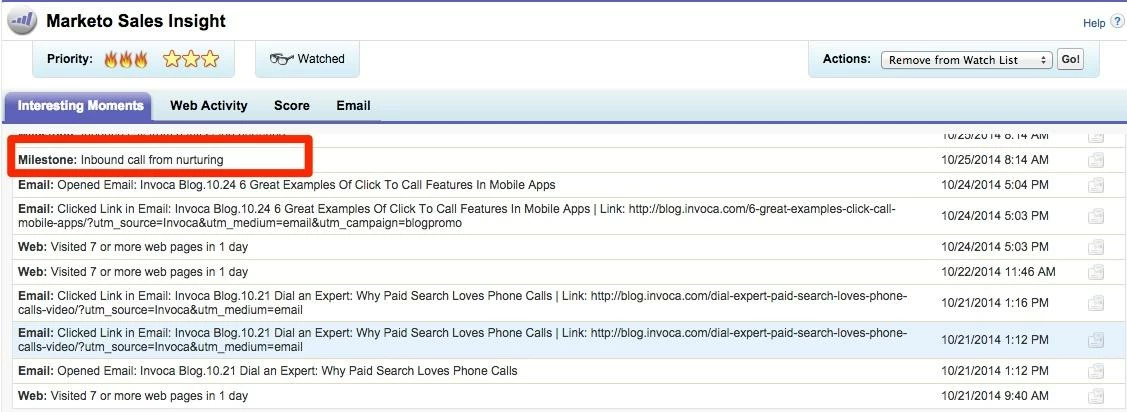Click the icon on the Clicked Link 10/24/2014 5:03 PM row
Viewport: 1127px width, 412px height.
coord(1095,216)
